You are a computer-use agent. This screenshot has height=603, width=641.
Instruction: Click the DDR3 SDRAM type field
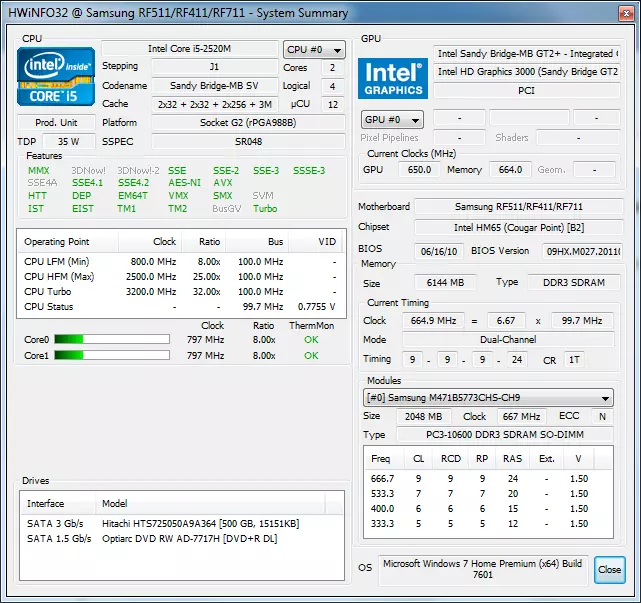click(574, 282)
